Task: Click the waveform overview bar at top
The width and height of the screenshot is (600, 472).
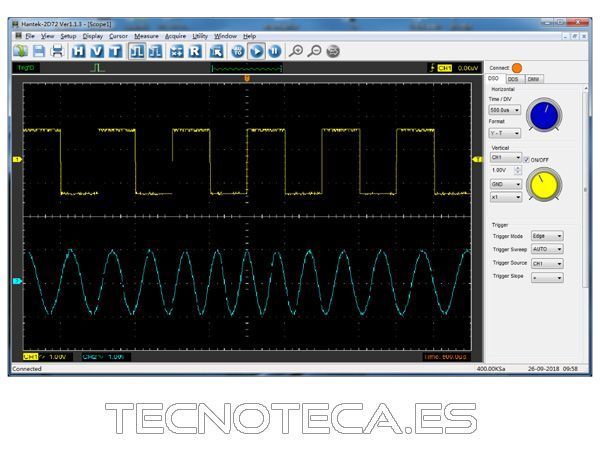Action: [247, 68]
